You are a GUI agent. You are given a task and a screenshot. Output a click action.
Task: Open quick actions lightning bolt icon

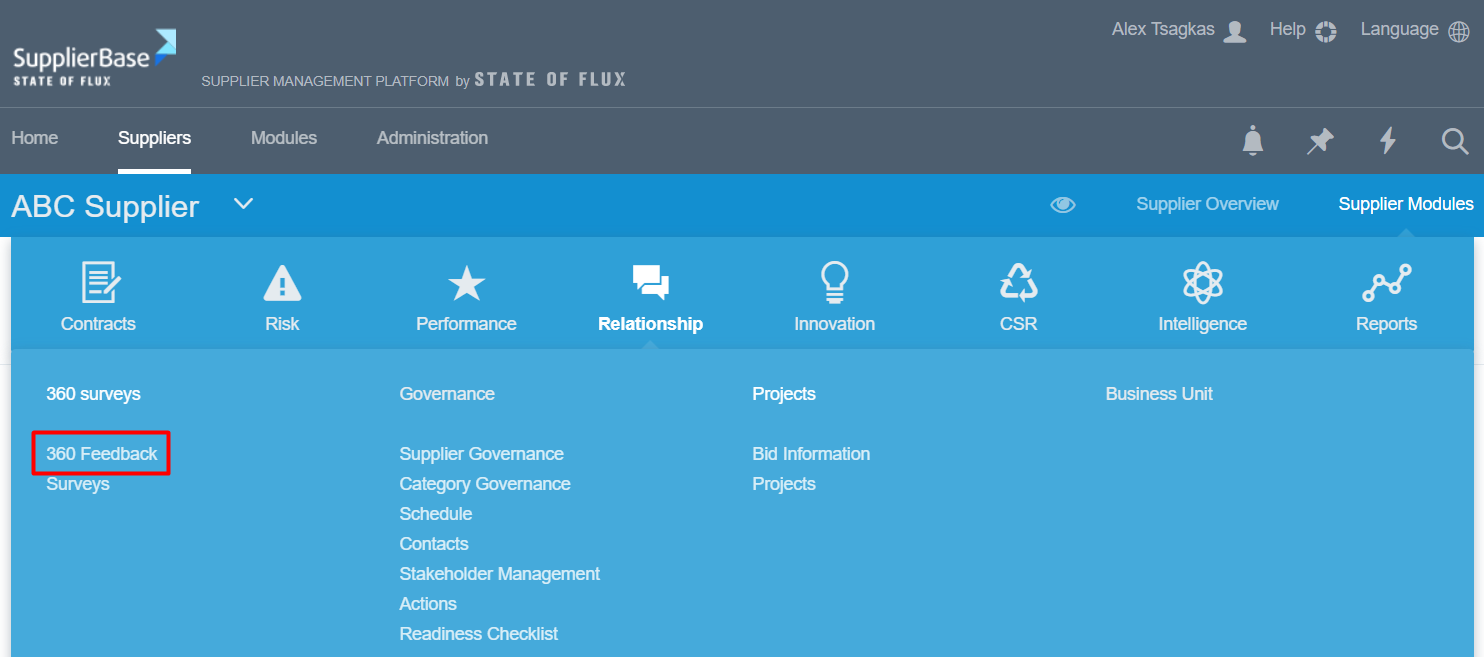tap(1387, 141)
